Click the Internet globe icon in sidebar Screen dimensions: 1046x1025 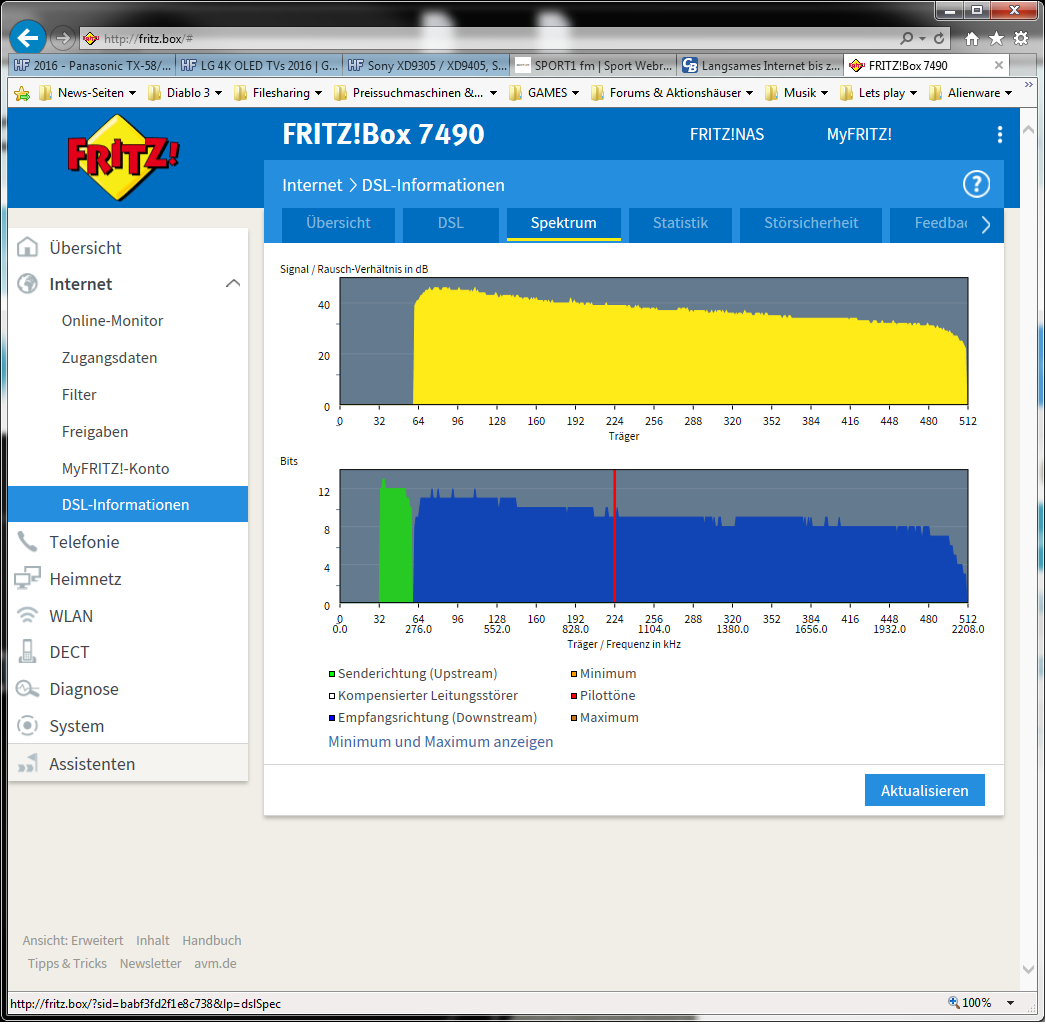coord(27,283)
